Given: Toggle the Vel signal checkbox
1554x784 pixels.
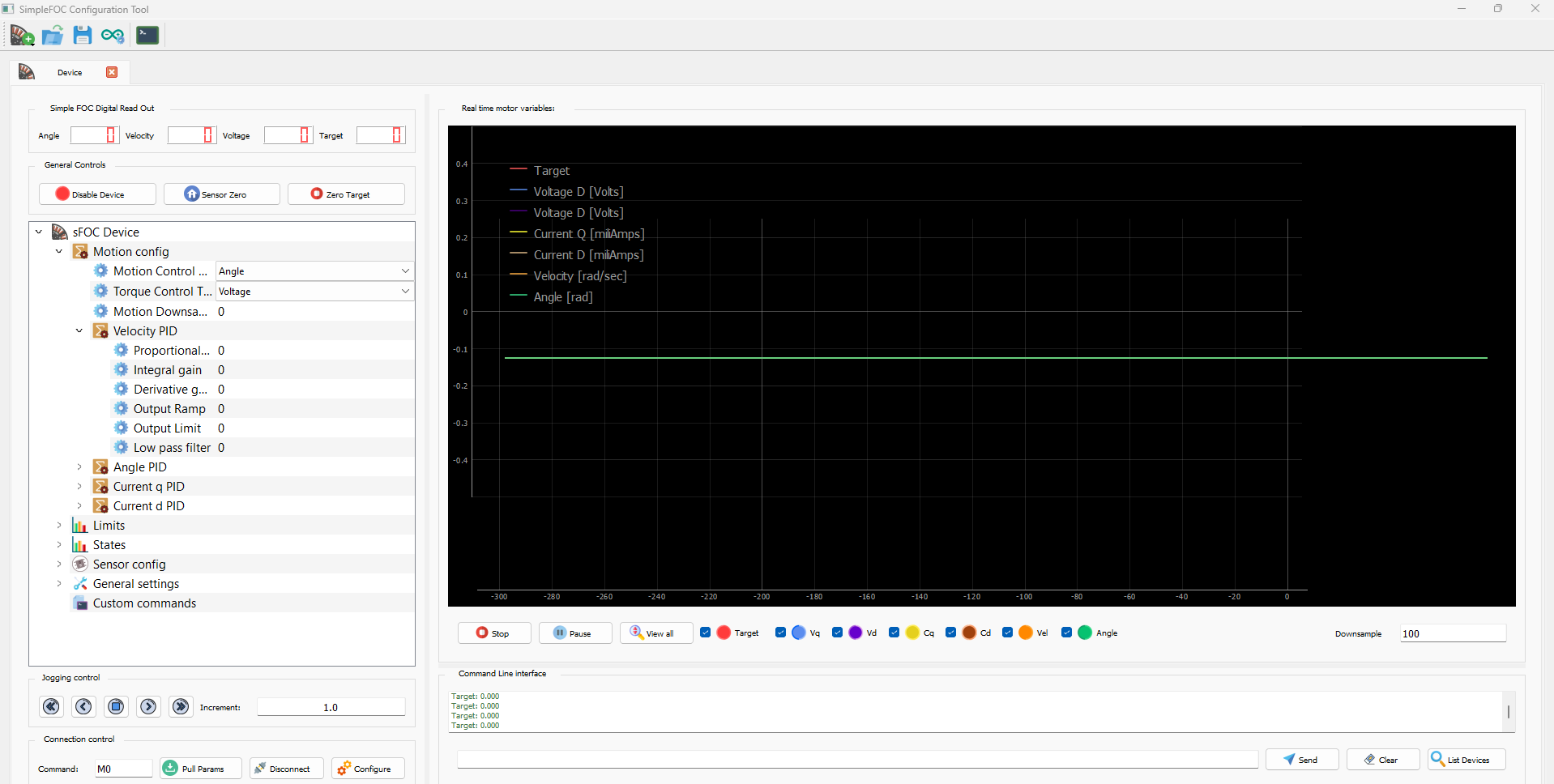Looking at the screenshot, I should click(1007, 633).
